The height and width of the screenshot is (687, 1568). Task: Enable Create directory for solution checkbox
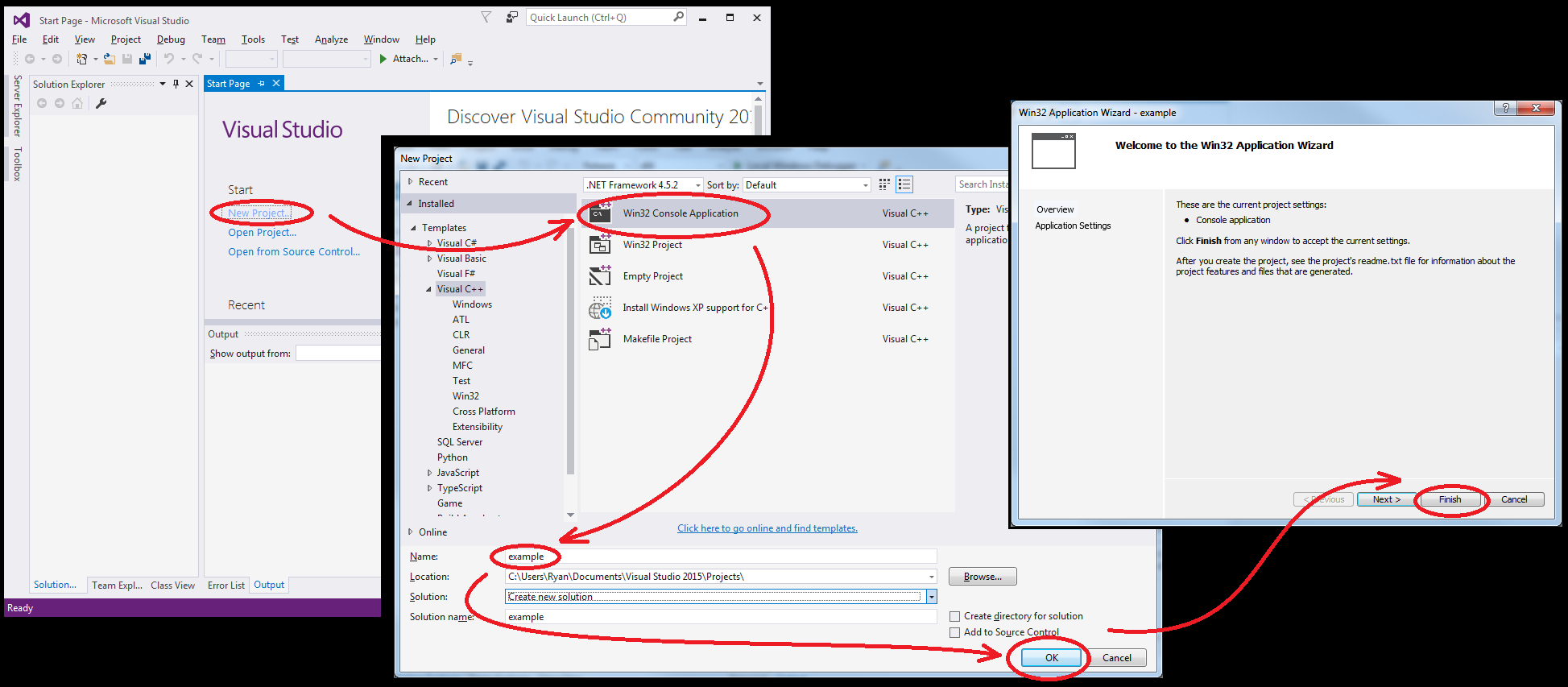point(955,617)
